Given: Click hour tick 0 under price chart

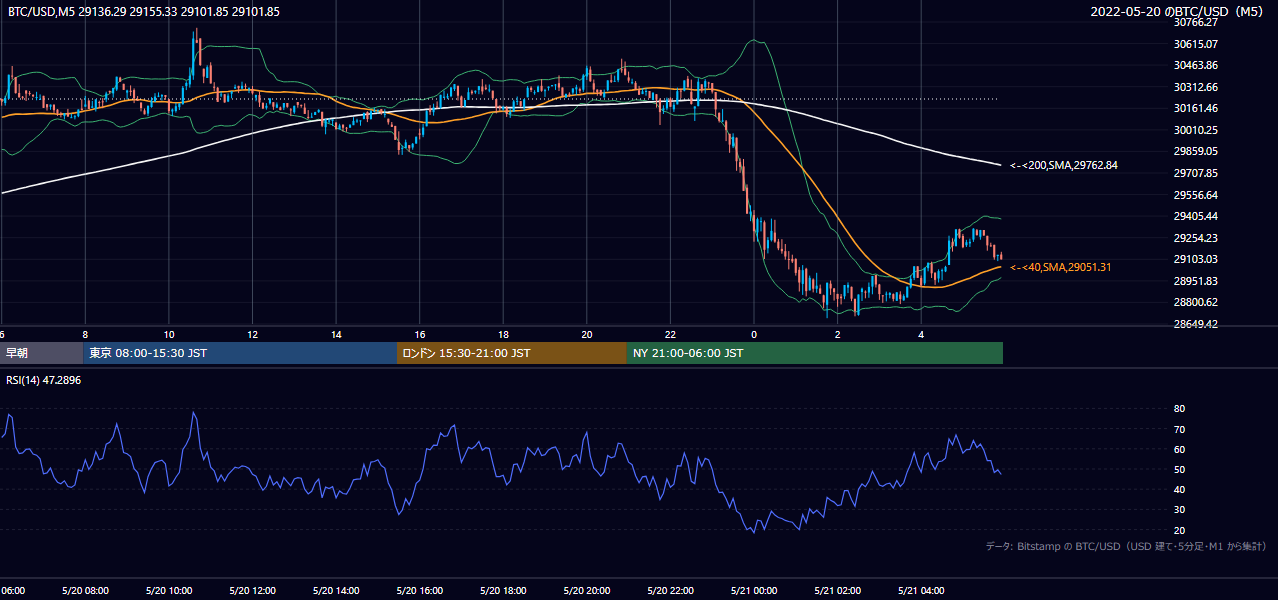Looking at the screenshot, I should pos(754,335).
